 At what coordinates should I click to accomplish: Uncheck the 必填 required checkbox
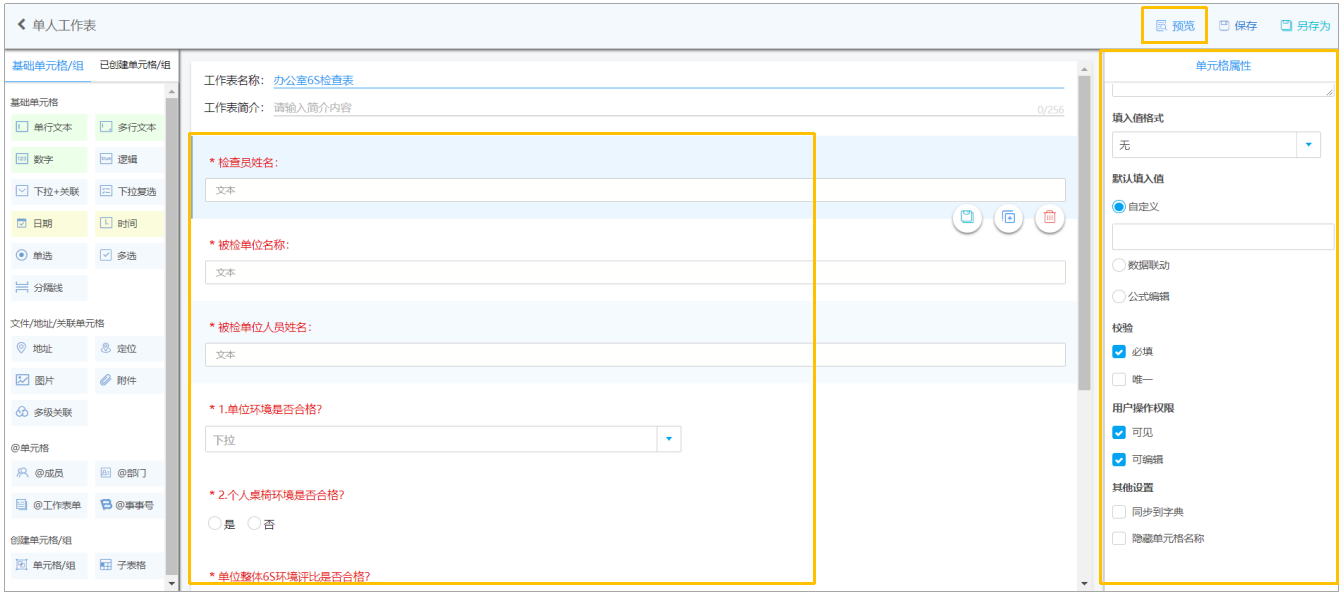[1119, 352]
